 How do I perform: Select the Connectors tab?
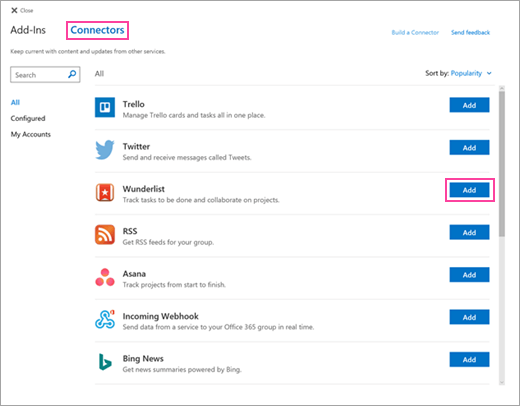[97, 30]
